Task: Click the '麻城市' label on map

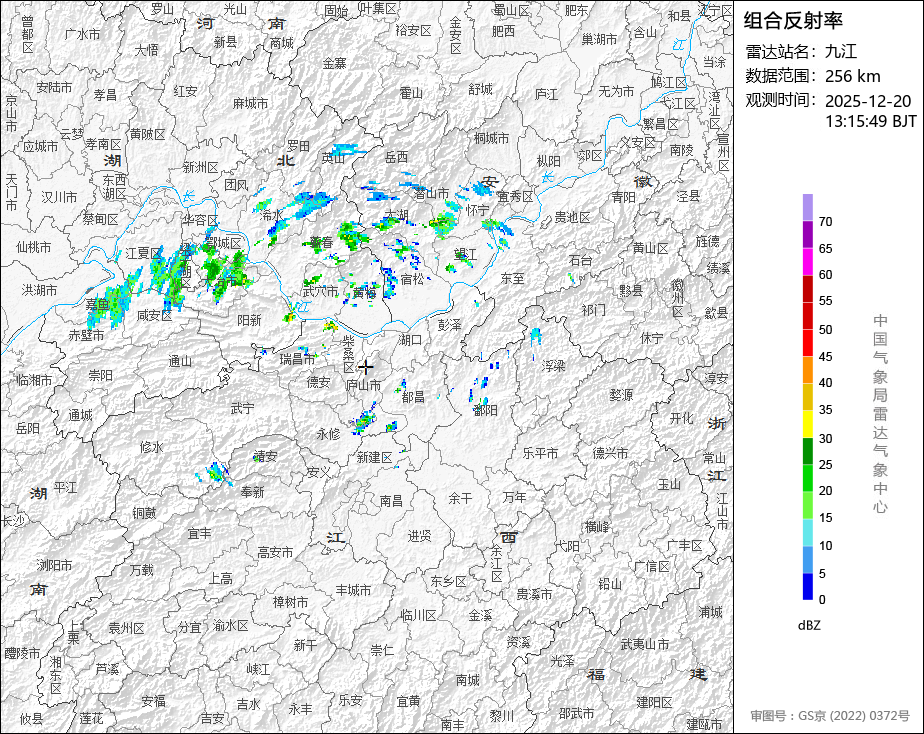Action: (250, 103)
